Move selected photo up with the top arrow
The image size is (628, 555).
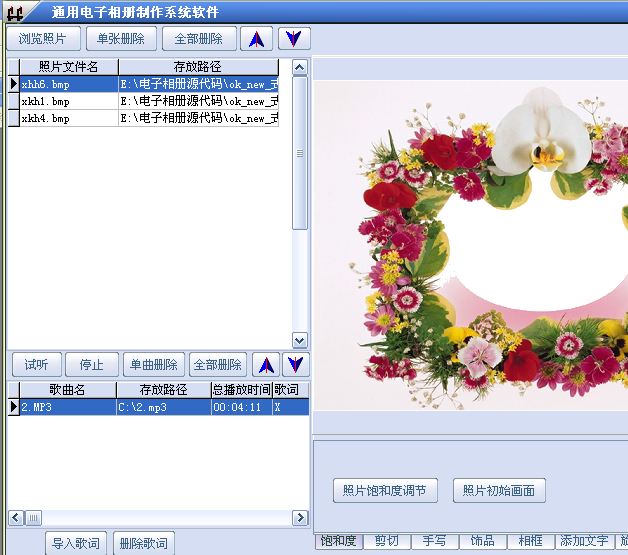[x=256, y=39]
